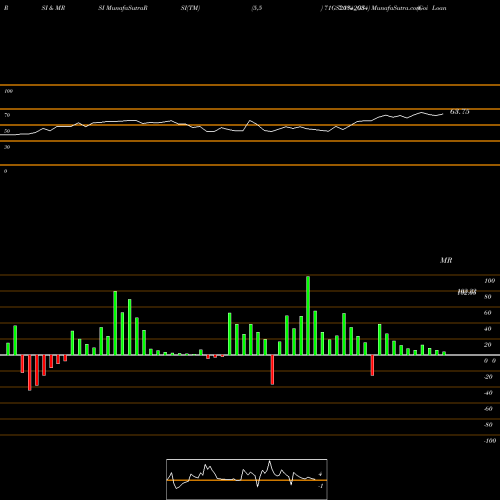Viewport: 500px width, 500px height.
Task: Click the -40 label on histogram axis
Action: (488, 393)
